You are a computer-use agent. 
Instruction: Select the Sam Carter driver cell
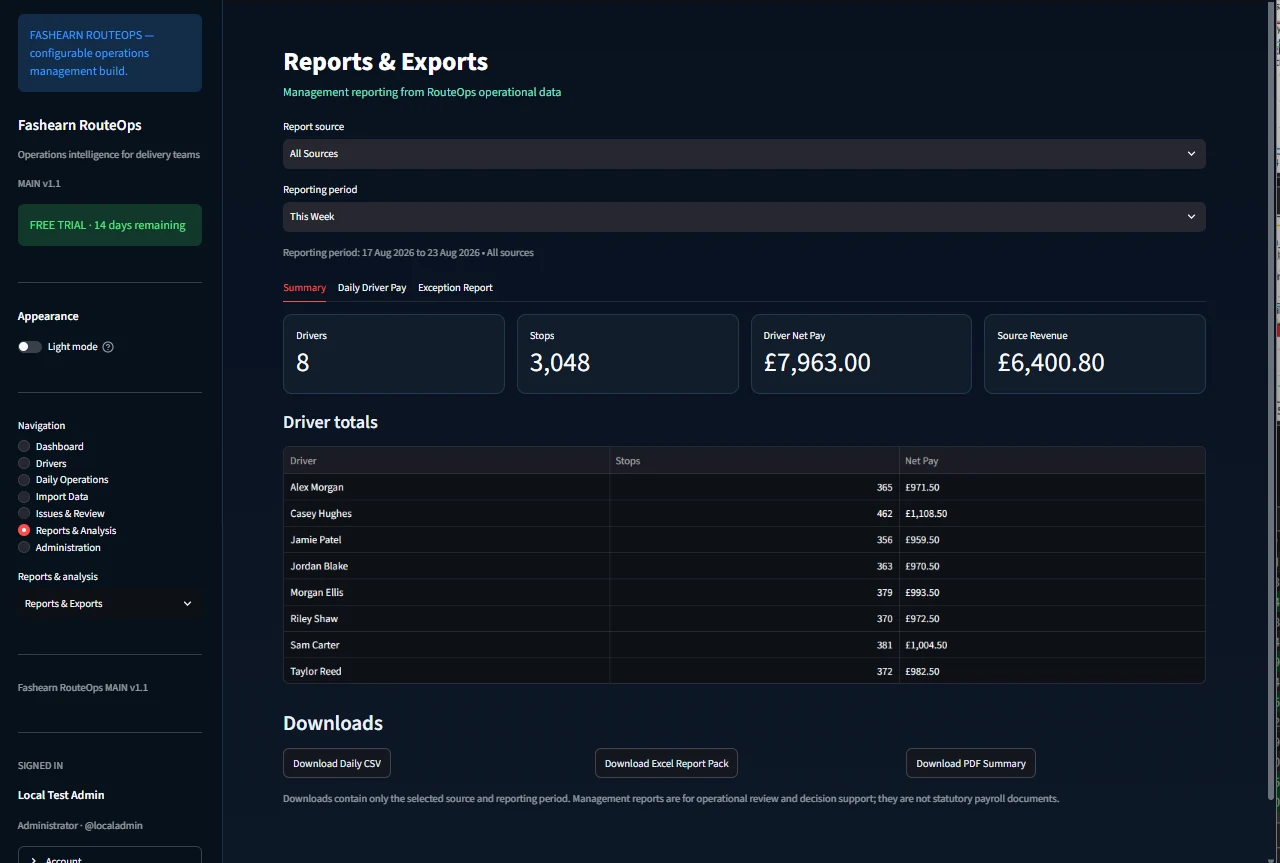point(447,645)
